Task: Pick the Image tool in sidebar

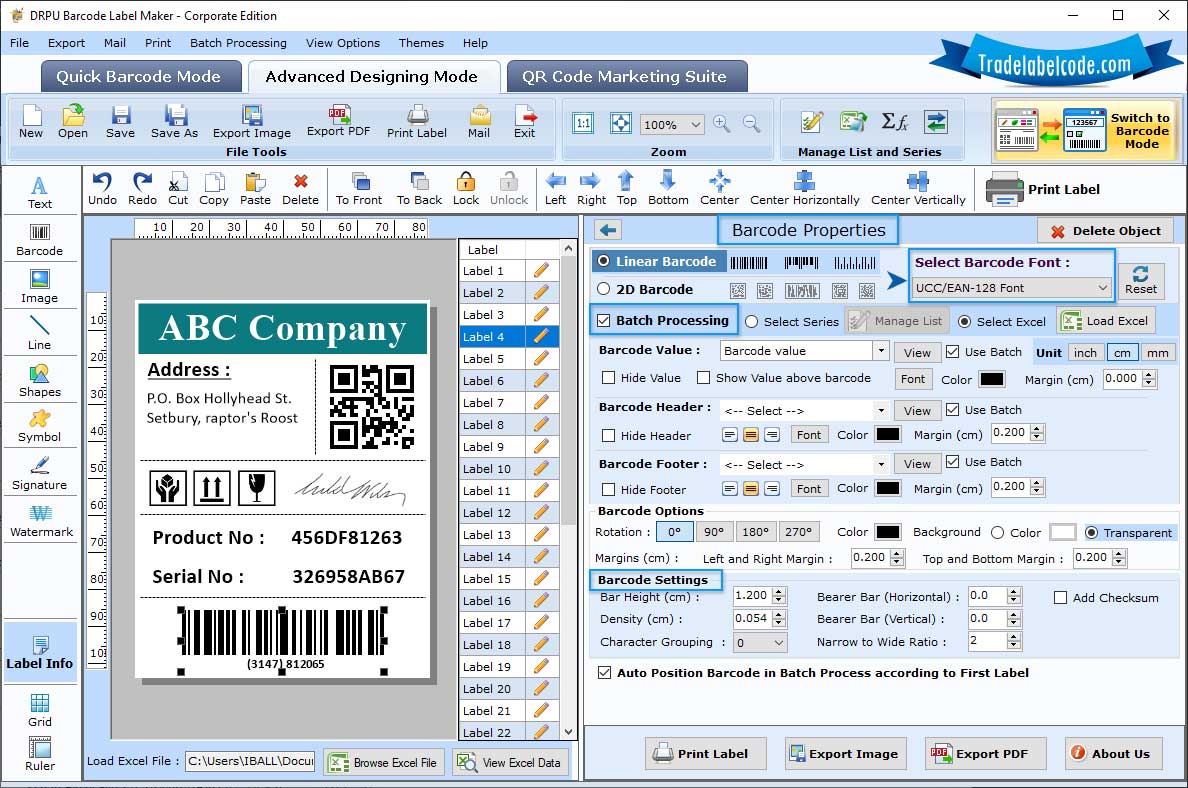Action: pos(39,287)
